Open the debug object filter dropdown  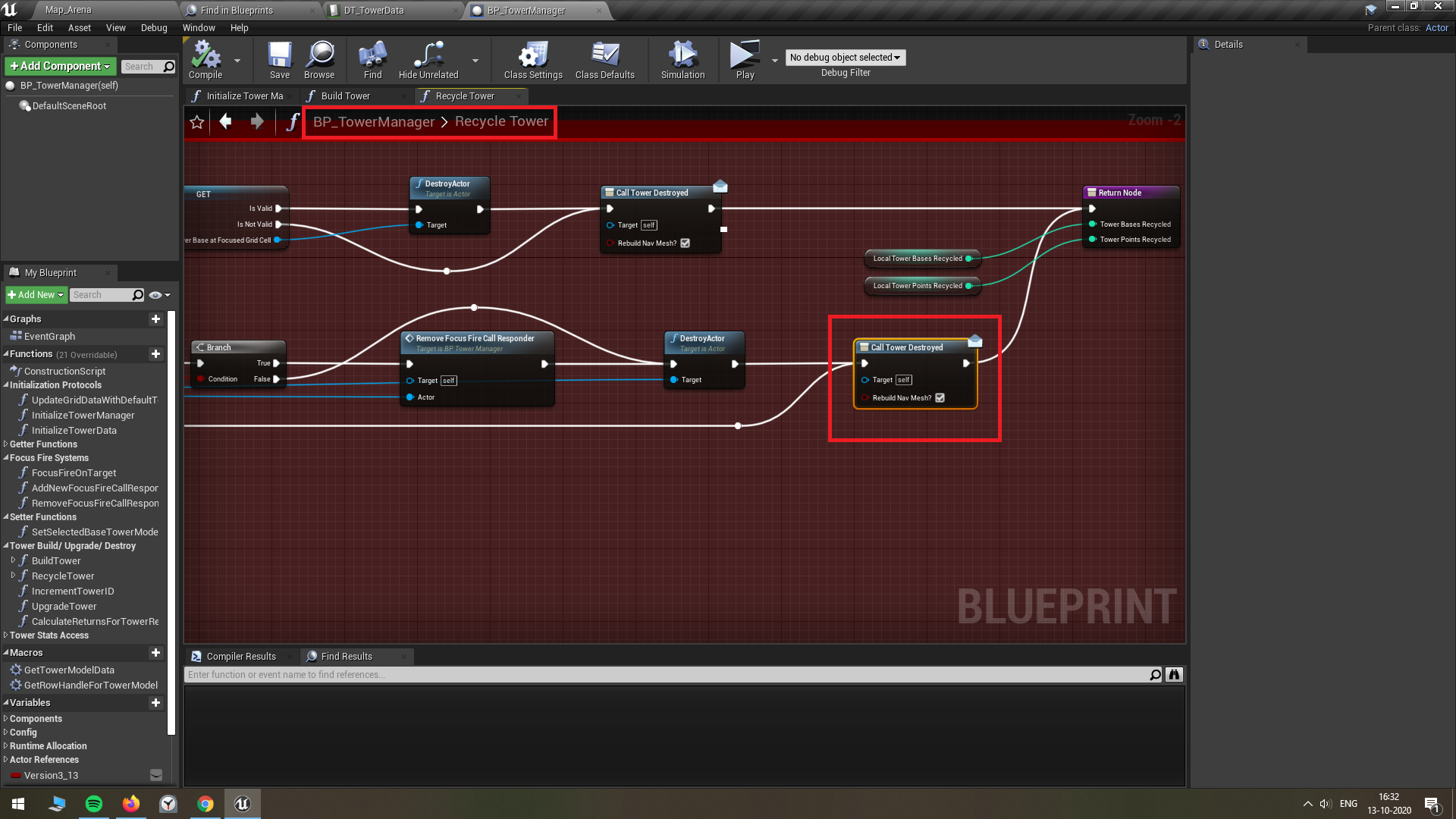(846, 58)
